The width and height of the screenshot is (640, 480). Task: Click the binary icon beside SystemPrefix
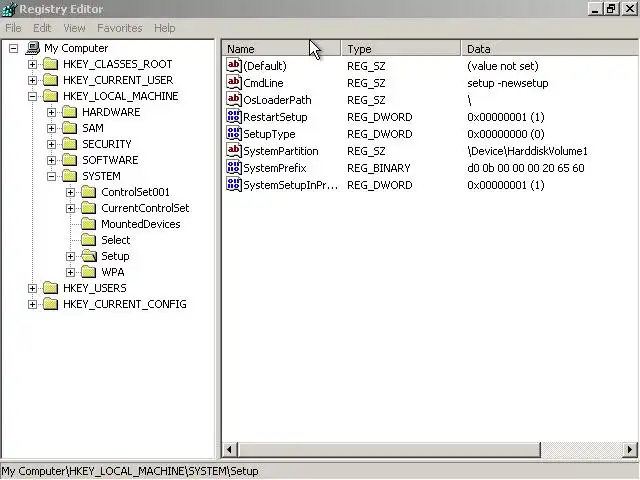[234, 168]
